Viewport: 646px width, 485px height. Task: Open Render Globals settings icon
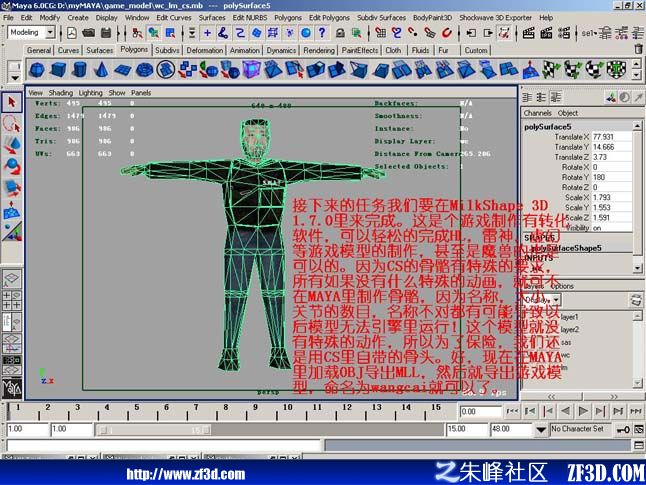pyautogui.click(x=564, y=33)
